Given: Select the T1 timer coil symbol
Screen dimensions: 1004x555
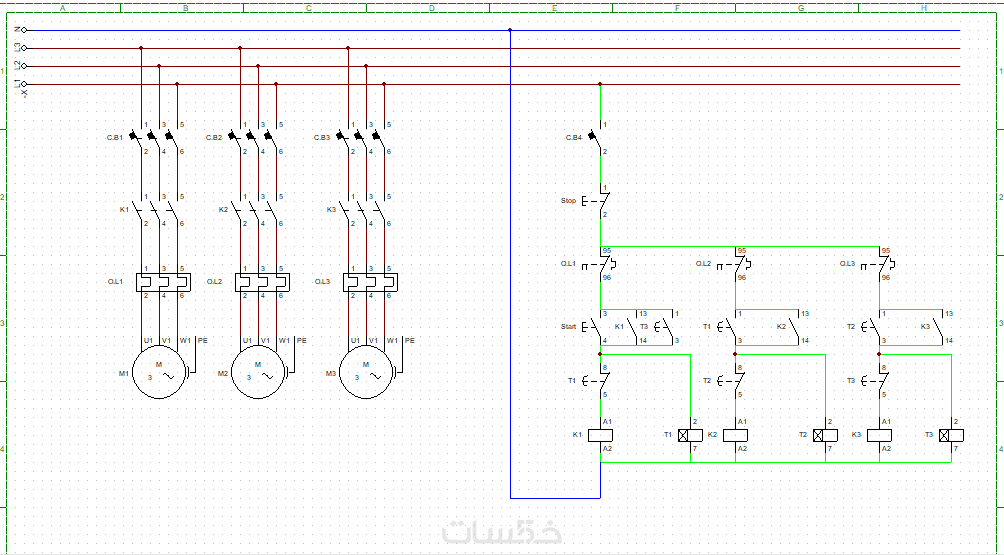Looking at the screenshot, I should coord(690,435).
